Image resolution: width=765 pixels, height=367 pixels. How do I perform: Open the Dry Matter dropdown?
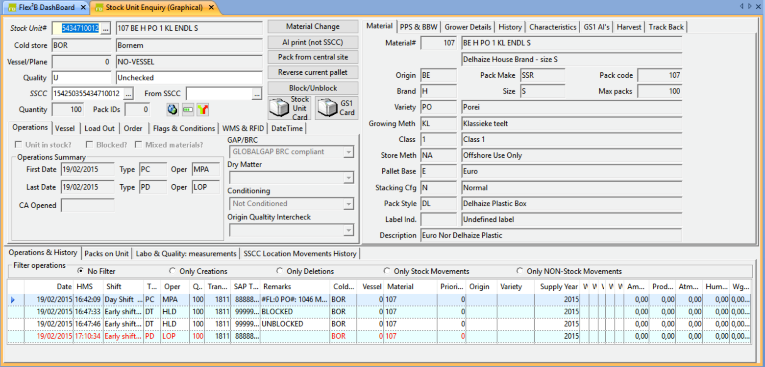pyautogui.click(x=348, y=178)
